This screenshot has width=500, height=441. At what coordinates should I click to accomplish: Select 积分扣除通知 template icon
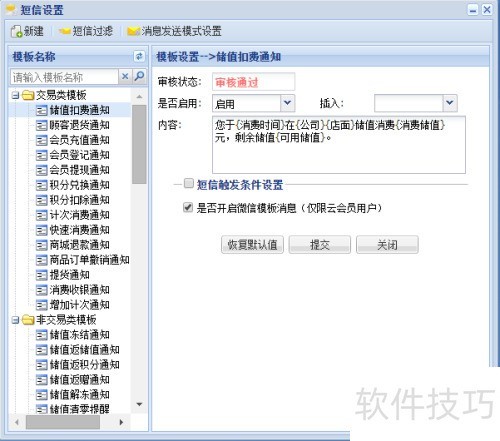[x=41, y=200]
